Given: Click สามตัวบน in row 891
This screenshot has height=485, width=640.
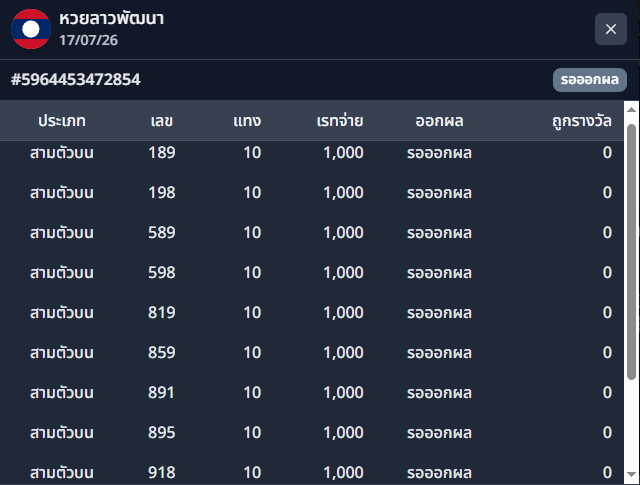Looking at the screenshot, I should click(62, 393).
